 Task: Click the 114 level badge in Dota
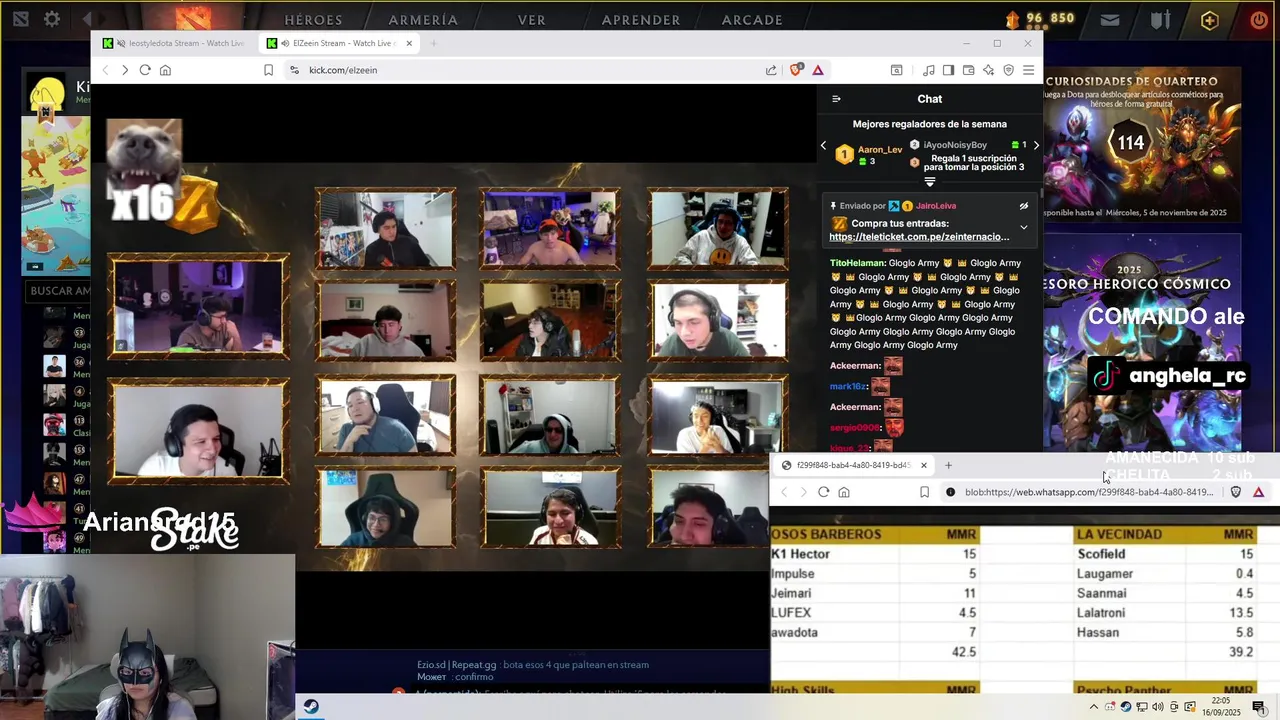click(1131, 143)
